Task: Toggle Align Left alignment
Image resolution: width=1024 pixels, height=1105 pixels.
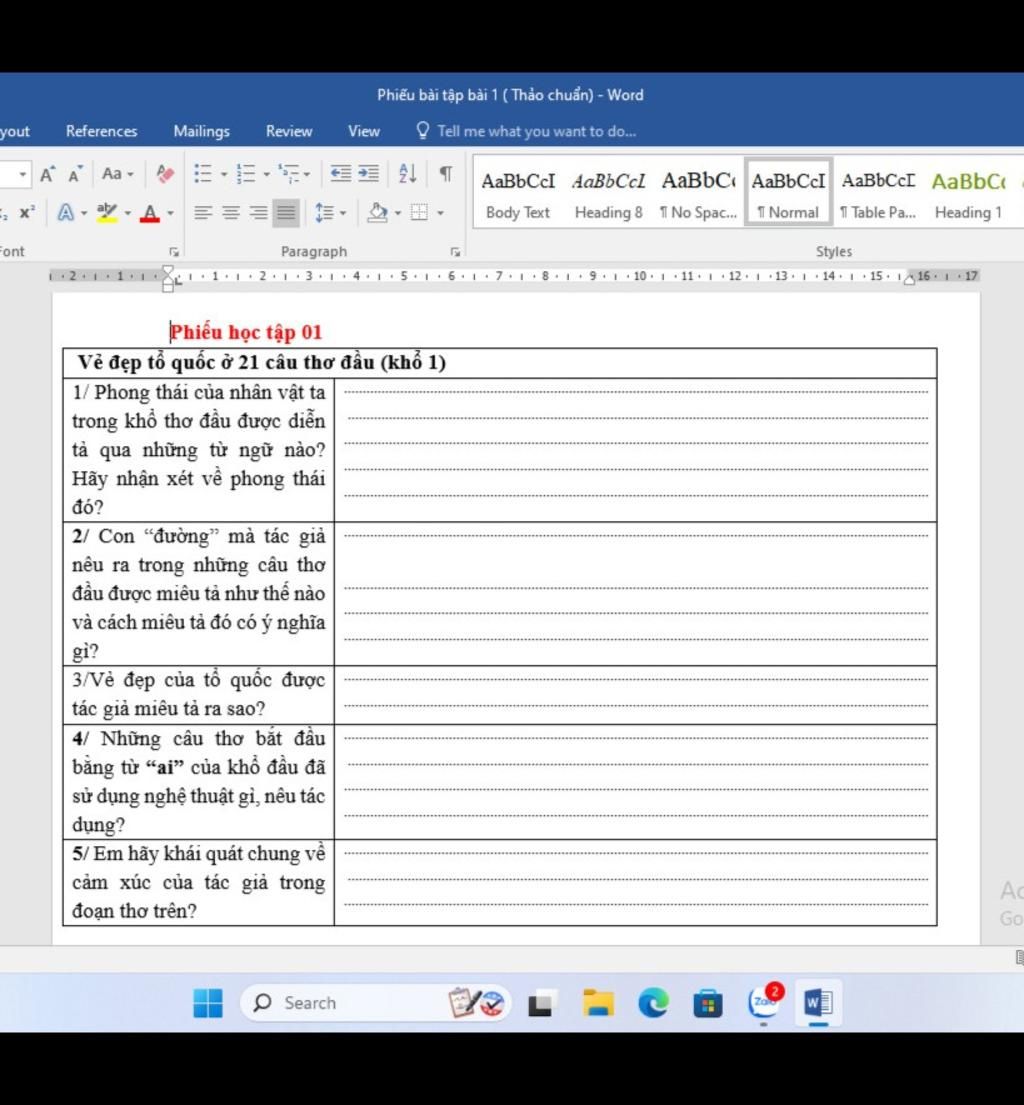Action: pos(203,212)
